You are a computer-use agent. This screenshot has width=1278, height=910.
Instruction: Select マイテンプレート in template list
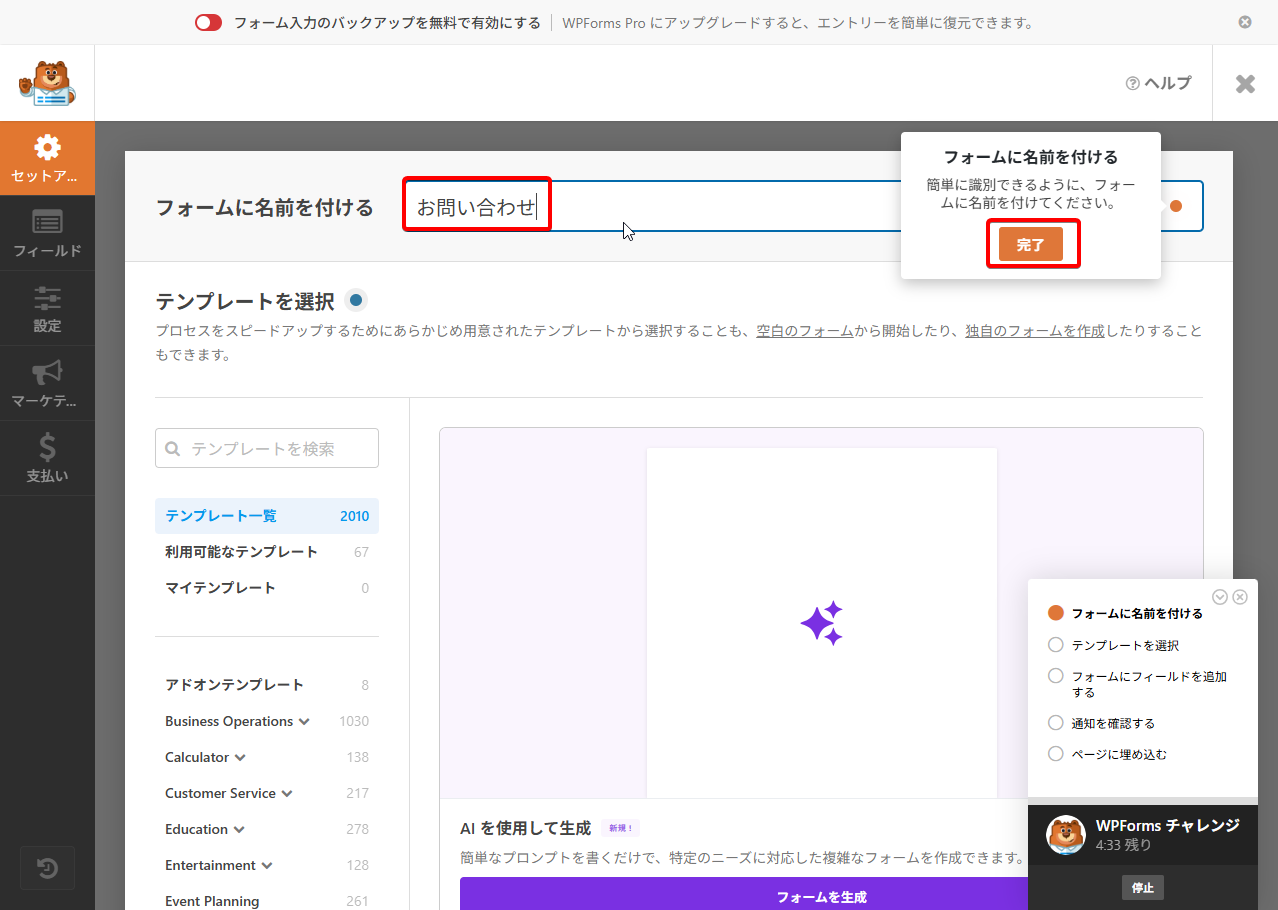(x=220, y=588)
